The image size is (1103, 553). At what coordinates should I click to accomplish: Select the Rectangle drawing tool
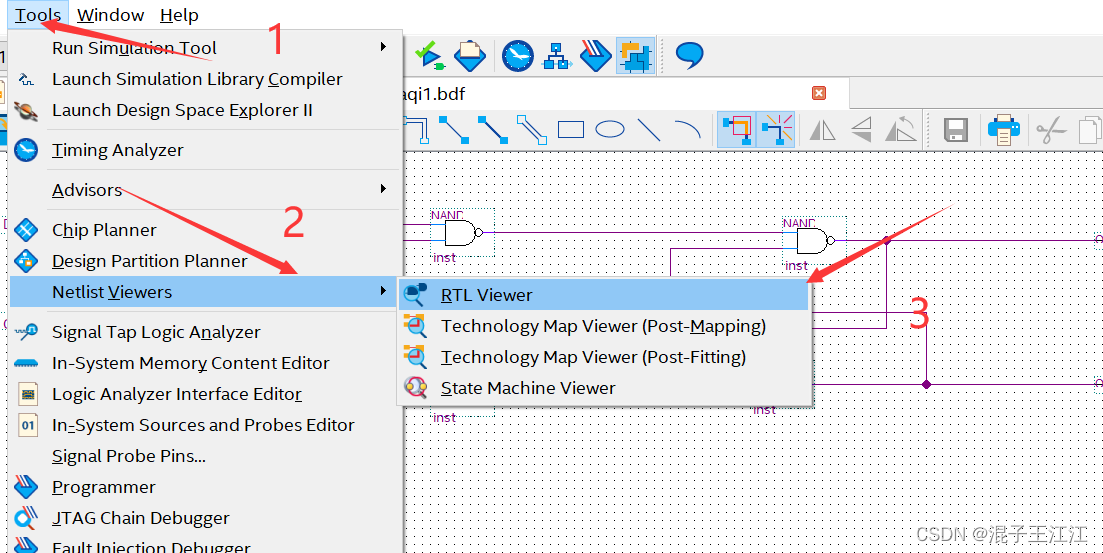570,130
